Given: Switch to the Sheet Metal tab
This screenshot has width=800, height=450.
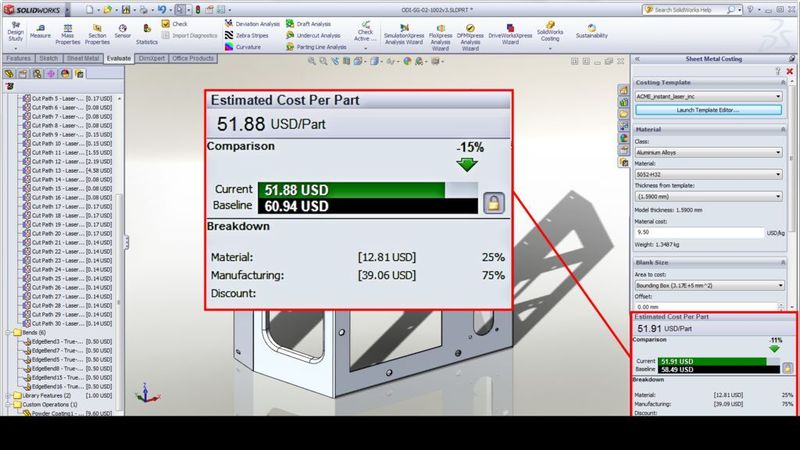Looking at the screenshot, I should [x=83, y=59].
